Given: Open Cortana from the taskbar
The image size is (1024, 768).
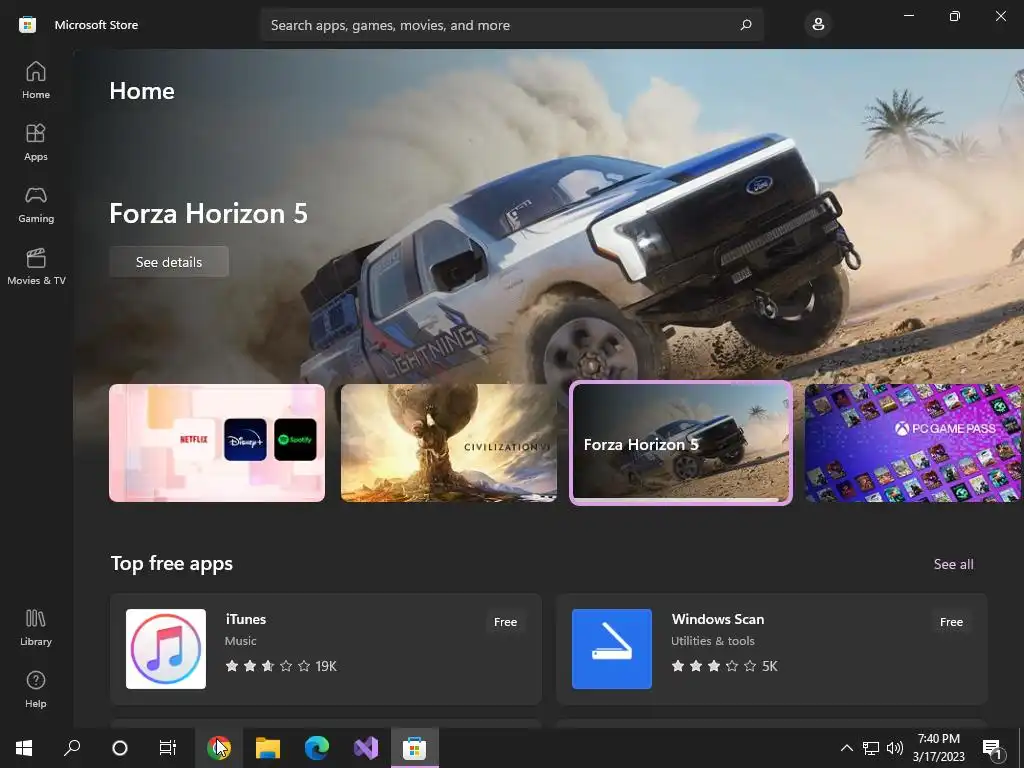Looking at the screenshot, I should pyautogui.click(x=120, y=748).
